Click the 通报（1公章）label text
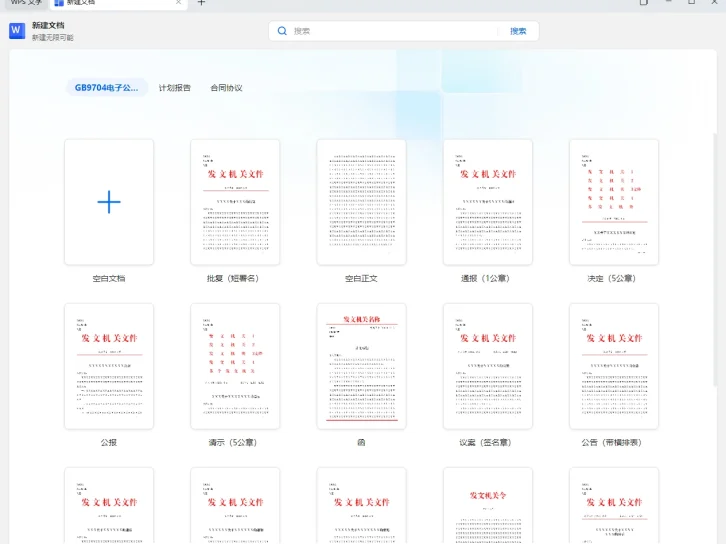726x544 pixels. point(486,278)
